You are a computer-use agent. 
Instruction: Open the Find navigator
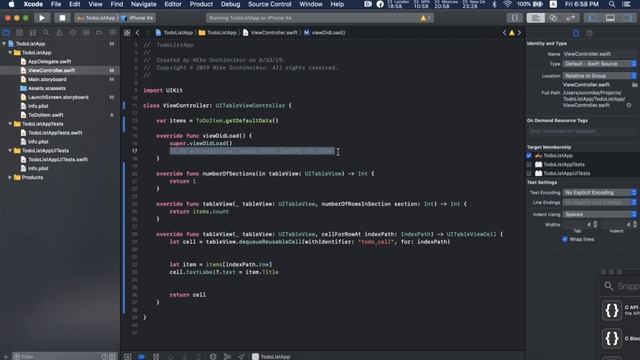click(46, 33)
